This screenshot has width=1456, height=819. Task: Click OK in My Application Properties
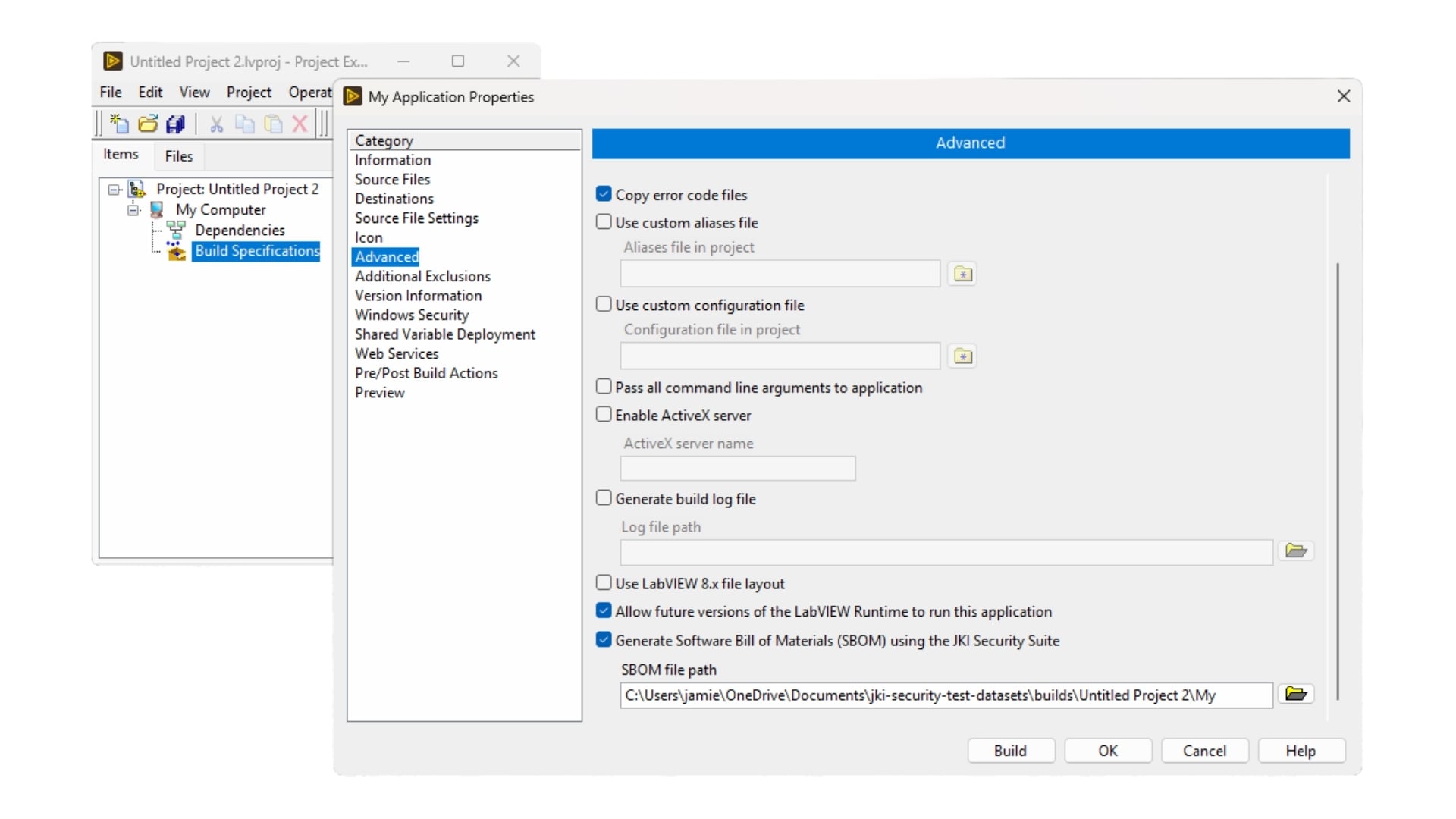pyautogui.click(x=1108, y=751)
